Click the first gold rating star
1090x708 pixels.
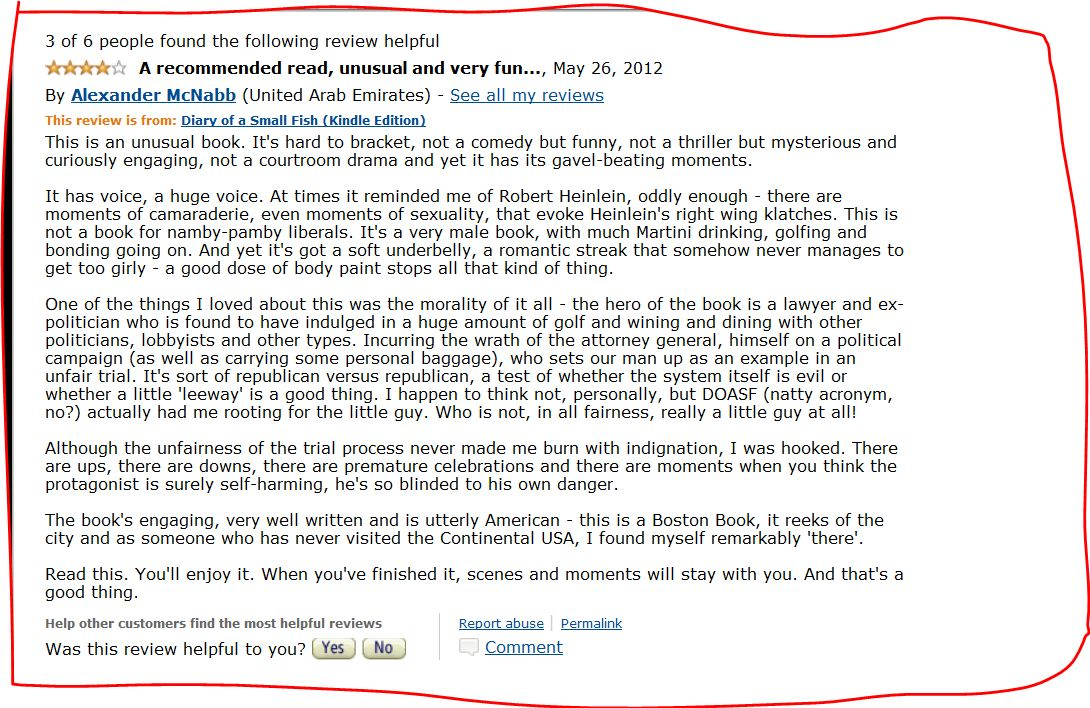tap(54, 68)
